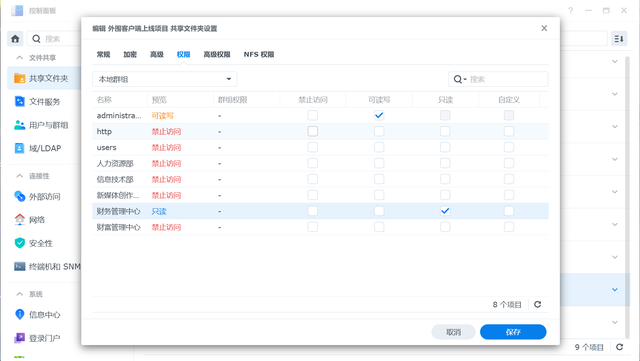The height and width of the screenshot is (361, 640).
Task: Check Read/Write for 财富管理中心 group
Action: [379, 227]
